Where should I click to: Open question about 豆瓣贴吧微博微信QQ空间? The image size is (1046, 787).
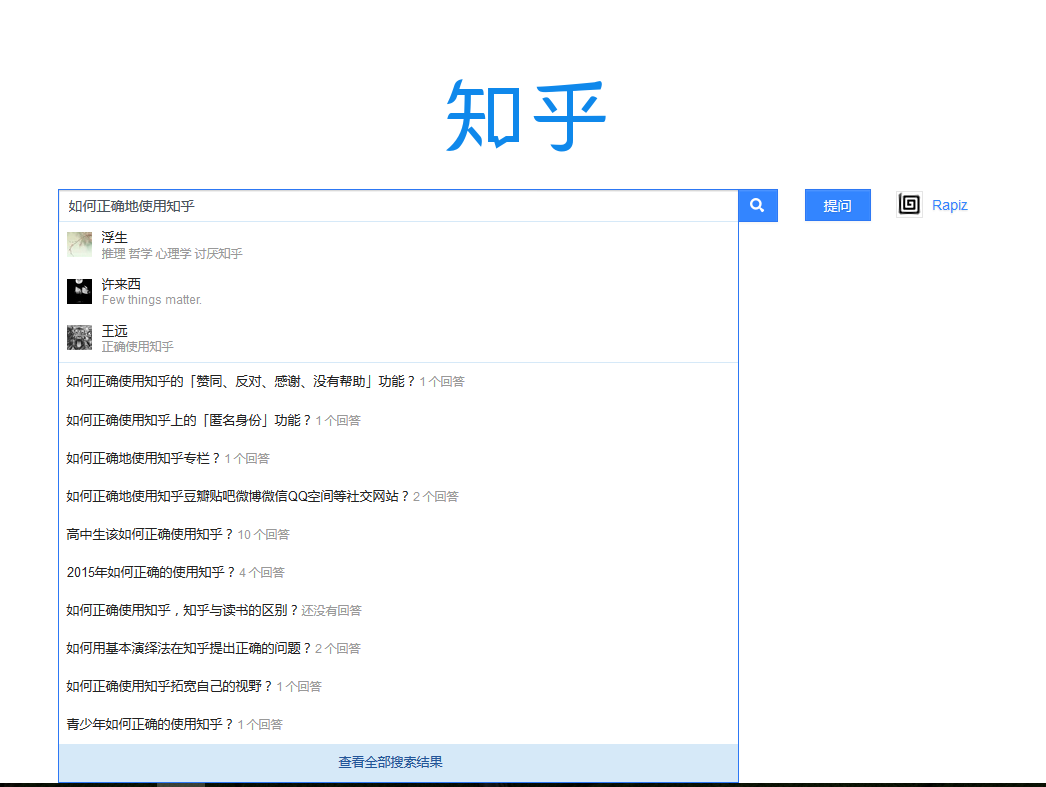(x=398, y=496)
